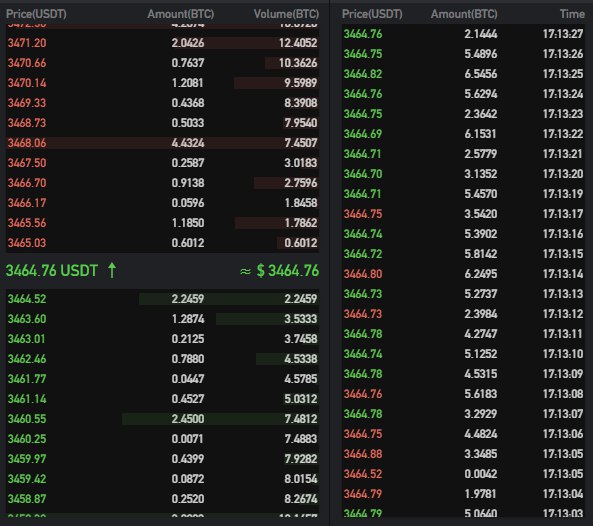Click trade price 3464.69

click(x=363, y=134)
